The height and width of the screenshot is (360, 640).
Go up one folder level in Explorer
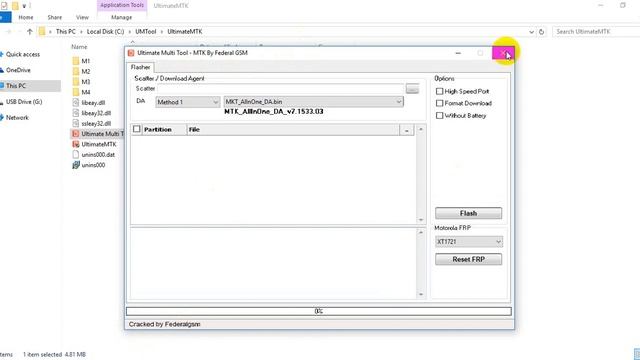tap(29, 31)
